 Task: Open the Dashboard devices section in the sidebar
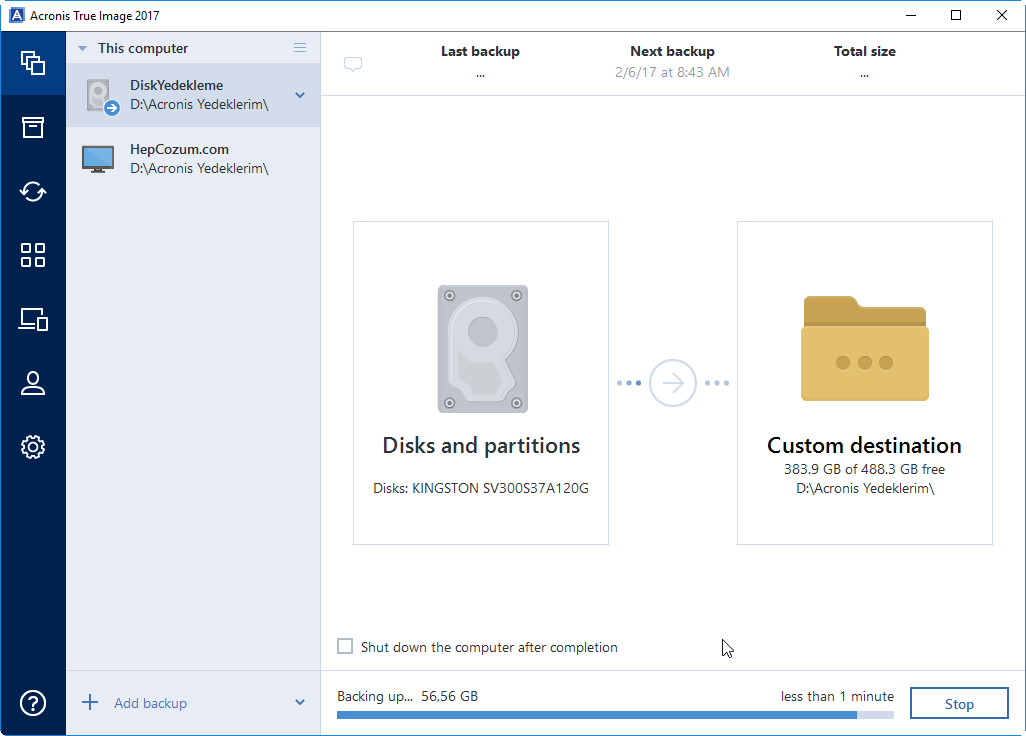(33, 319)
